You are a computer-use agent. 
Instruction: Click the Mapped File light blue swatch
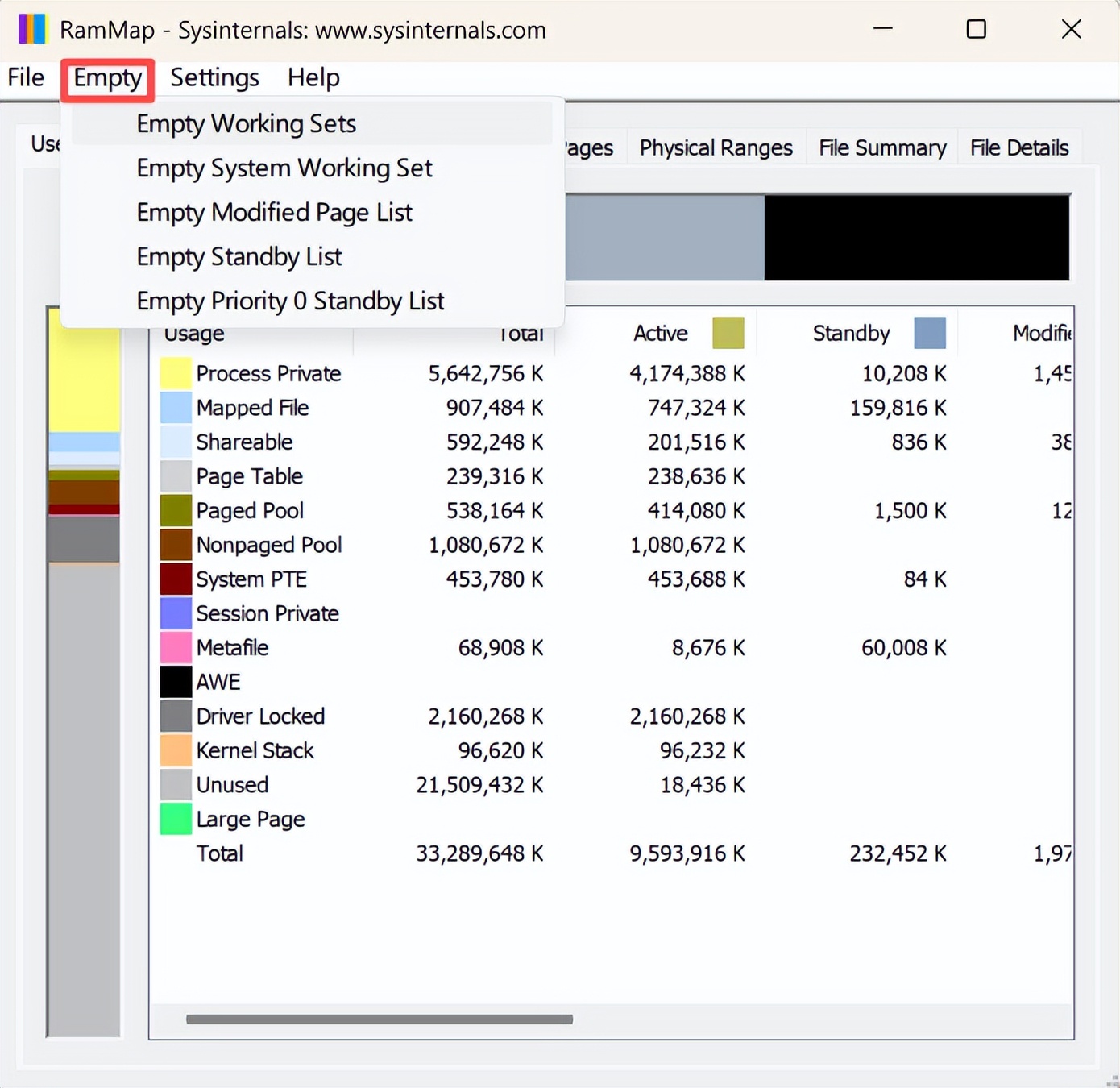coord(176,408)
